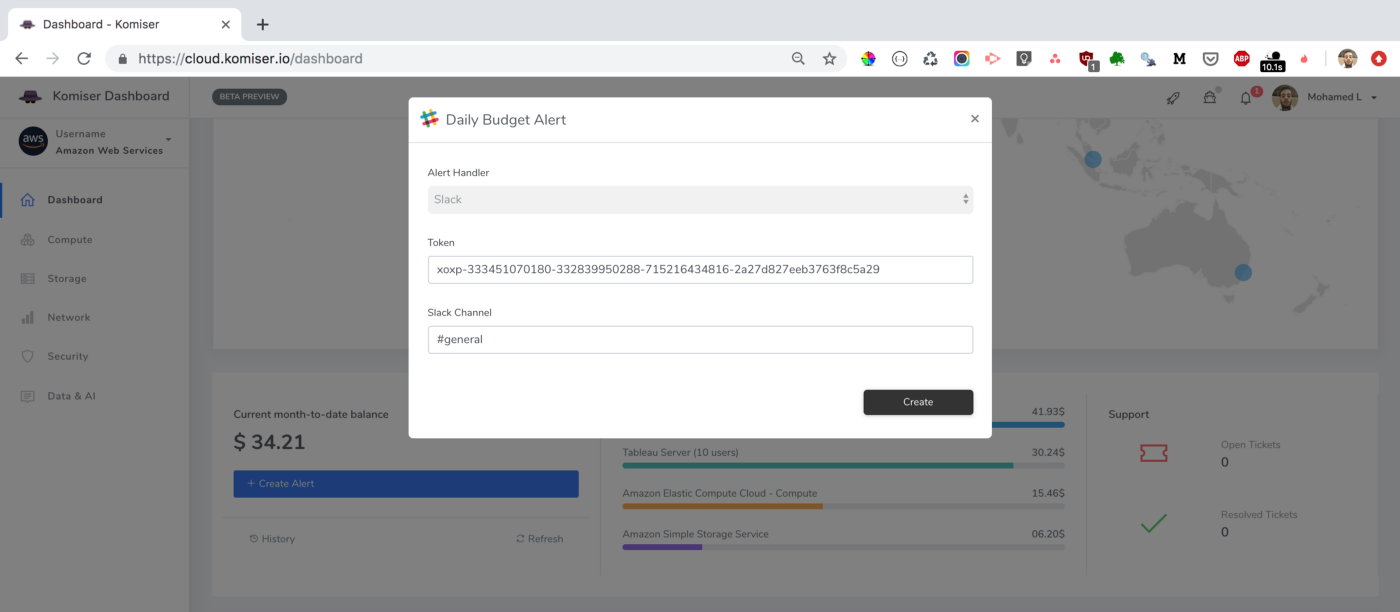Click Tableau Server cost progress bar
1400x612 pixels.
(x=843, y=465)
